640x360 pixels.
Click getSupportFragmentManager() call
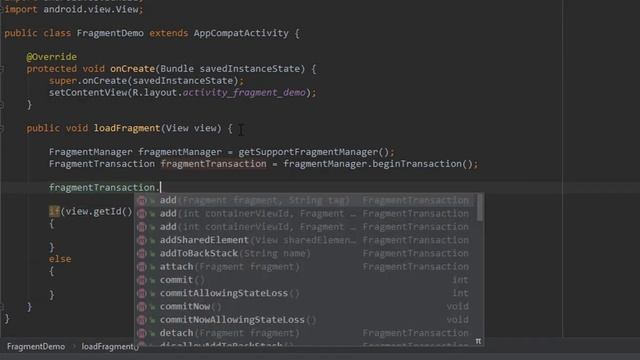point(313,152)
